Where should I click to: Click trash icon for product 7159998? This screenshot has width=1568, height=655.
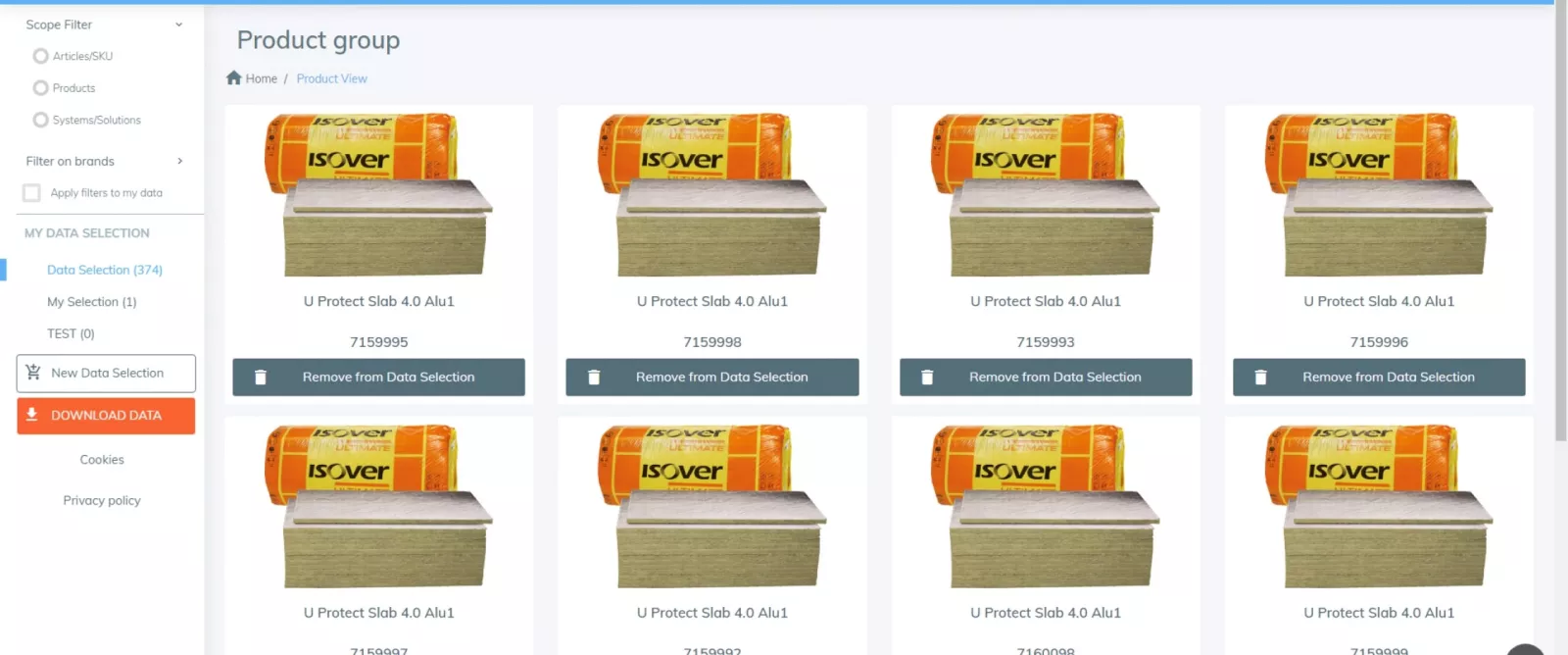click(x=594, y=378)
